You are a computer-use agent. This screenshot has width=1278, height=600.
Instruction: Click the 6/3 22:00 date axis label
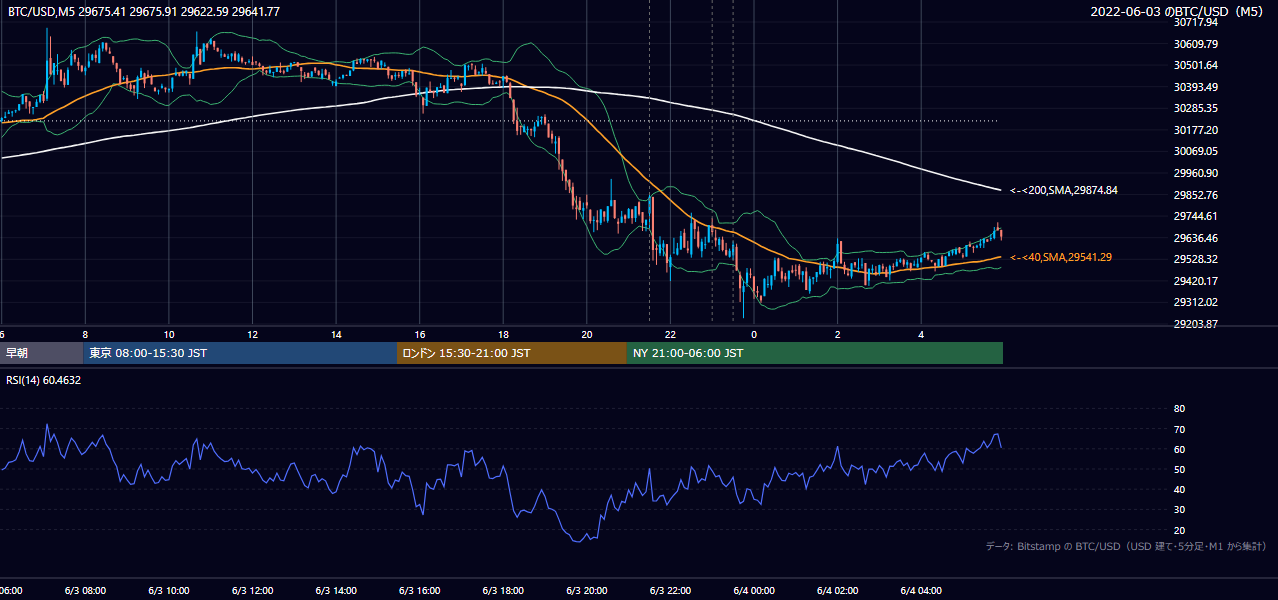pos(670,591)
